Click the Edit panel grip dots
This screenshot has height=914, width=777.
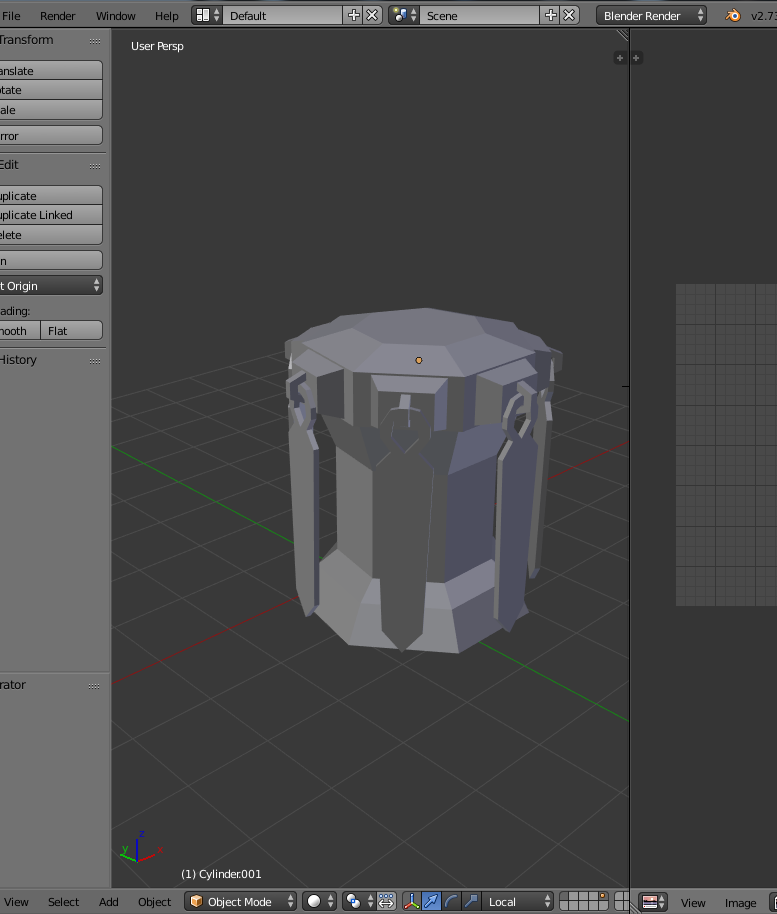click(x=95, y=166)
